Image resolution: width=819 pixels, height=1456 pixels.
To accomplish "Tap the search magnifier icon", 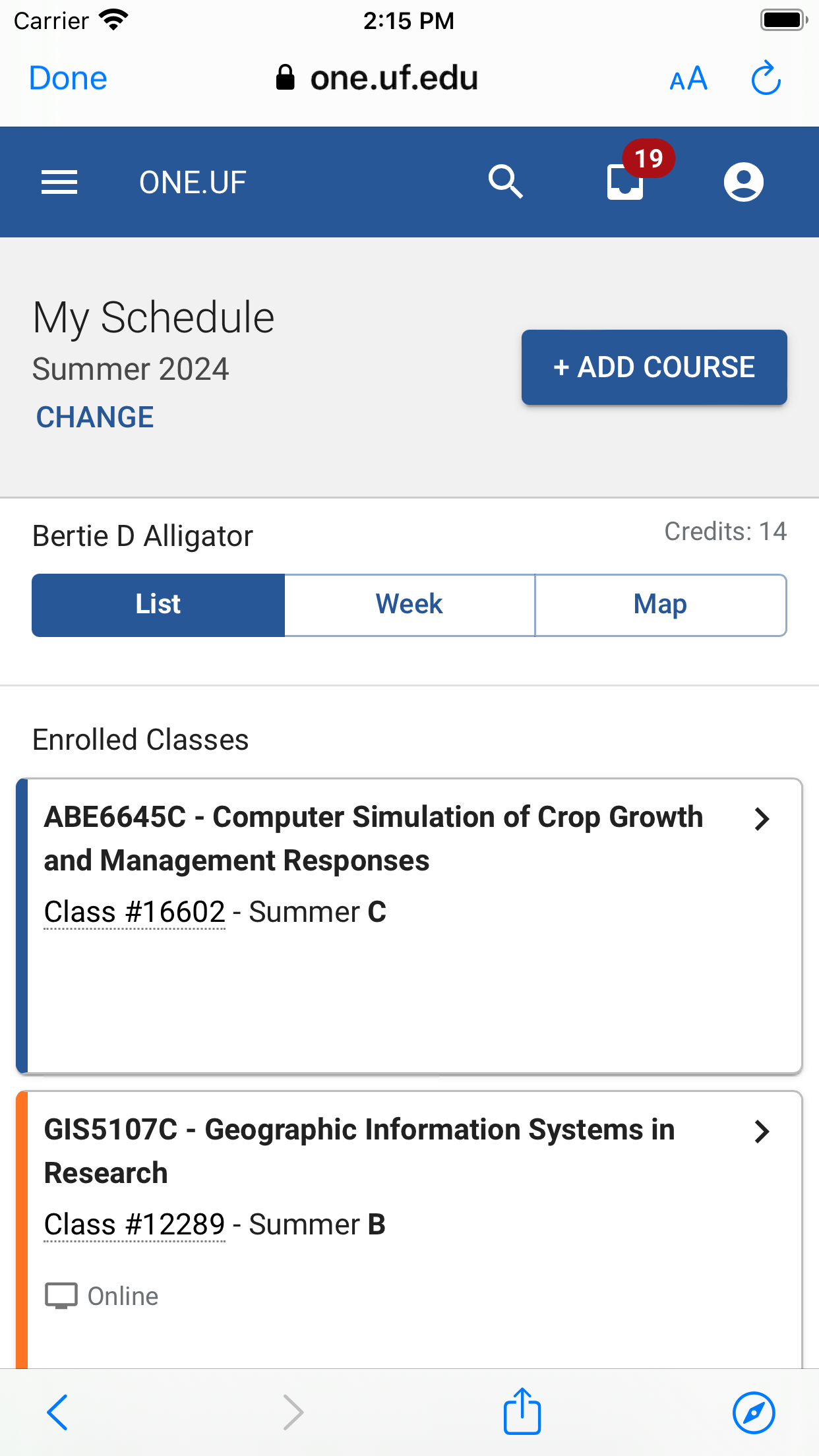I will click(506, 182).
